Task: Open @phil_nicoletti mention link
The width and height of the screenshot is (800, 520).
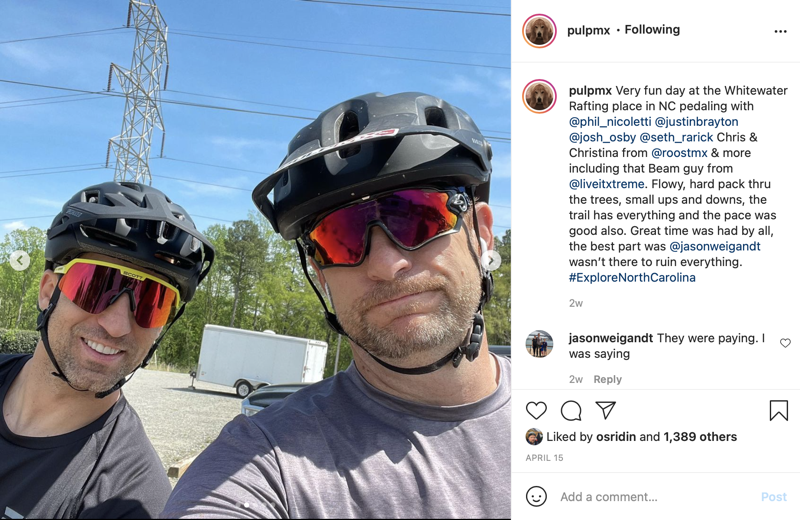Action: (610, 121)
